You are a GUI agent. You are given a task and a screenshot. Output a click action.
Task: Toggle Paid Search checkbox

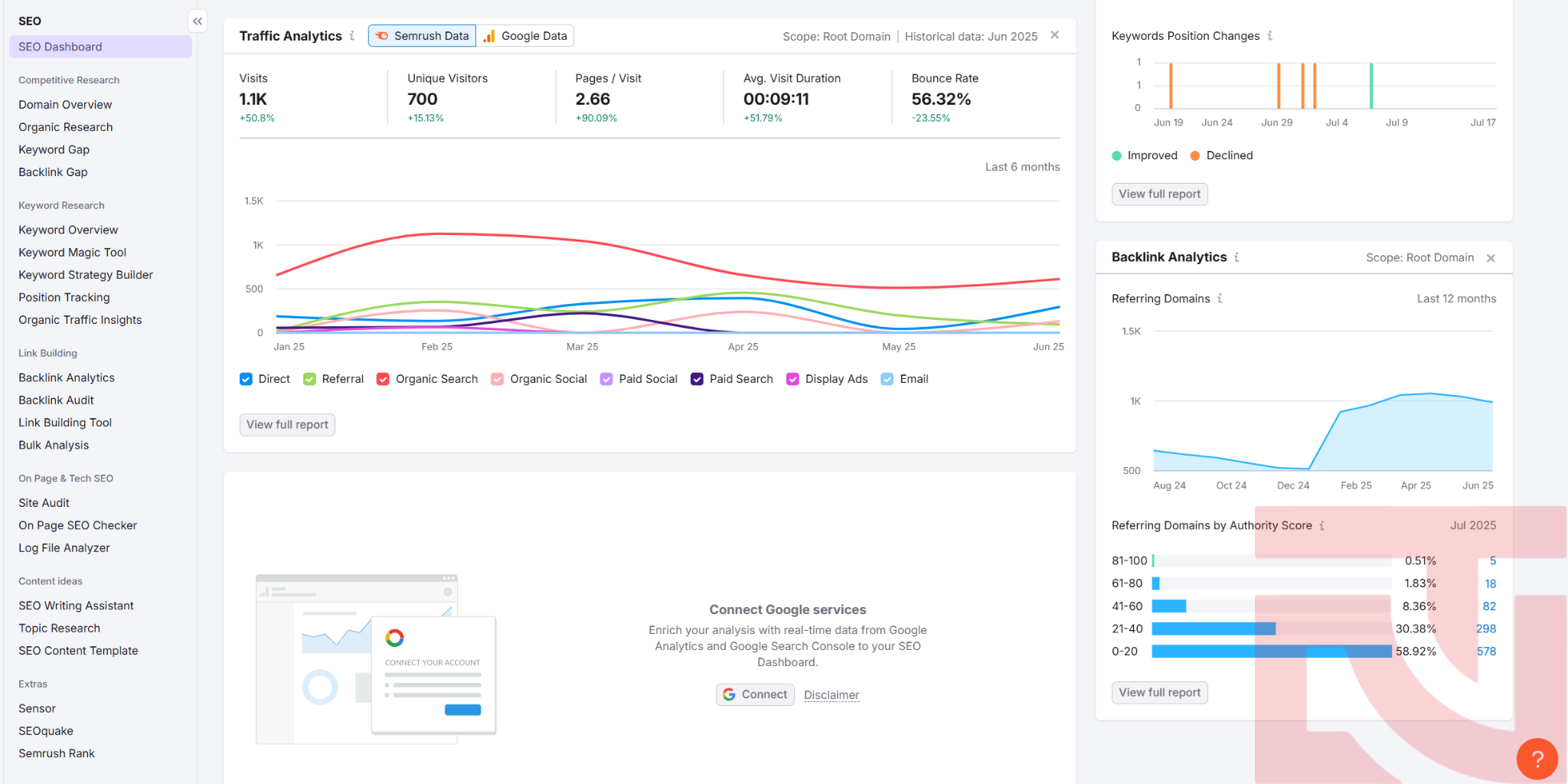(697, 379)
